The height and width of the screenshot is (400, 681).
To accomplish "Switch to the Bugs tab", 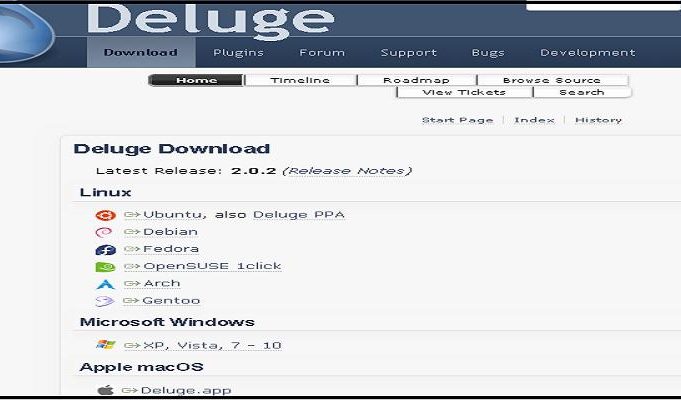I will (x=488, y=53).
